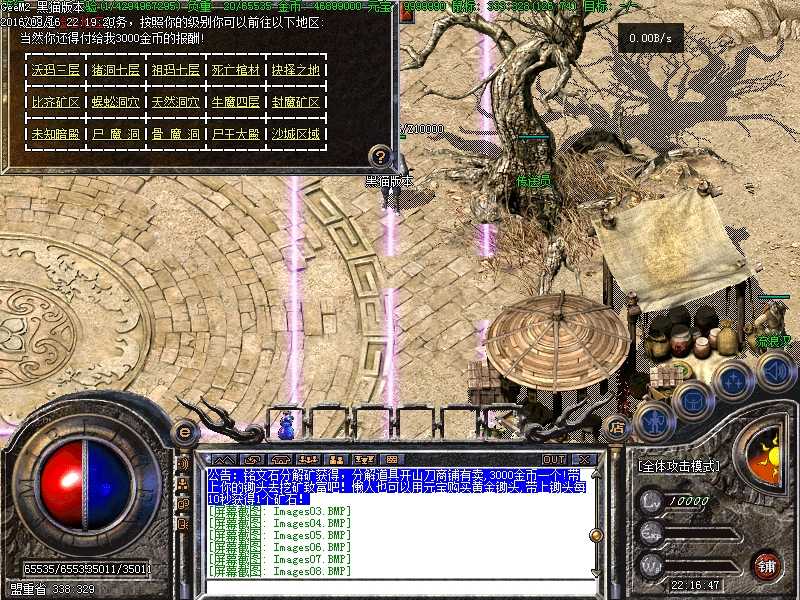
Task: Click the golden chat scrollbar knob
Action: [x=595, y=535]
